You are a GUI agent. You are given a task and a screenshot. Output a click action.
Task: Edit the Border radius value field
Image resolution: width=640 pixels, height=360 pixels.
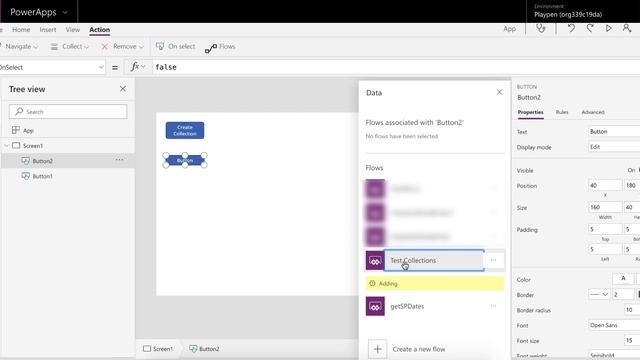point(632,310)
